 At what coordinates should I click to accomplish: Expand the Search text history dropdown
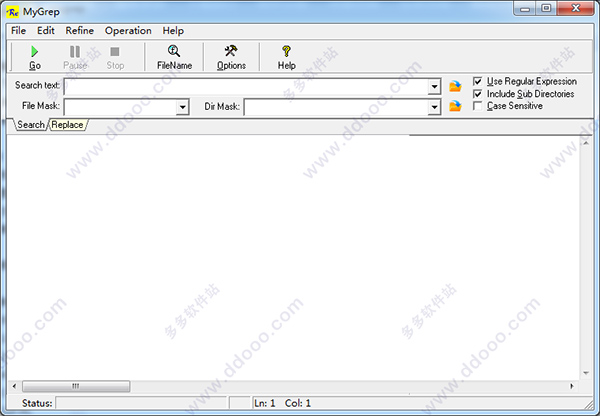[434, 86]
